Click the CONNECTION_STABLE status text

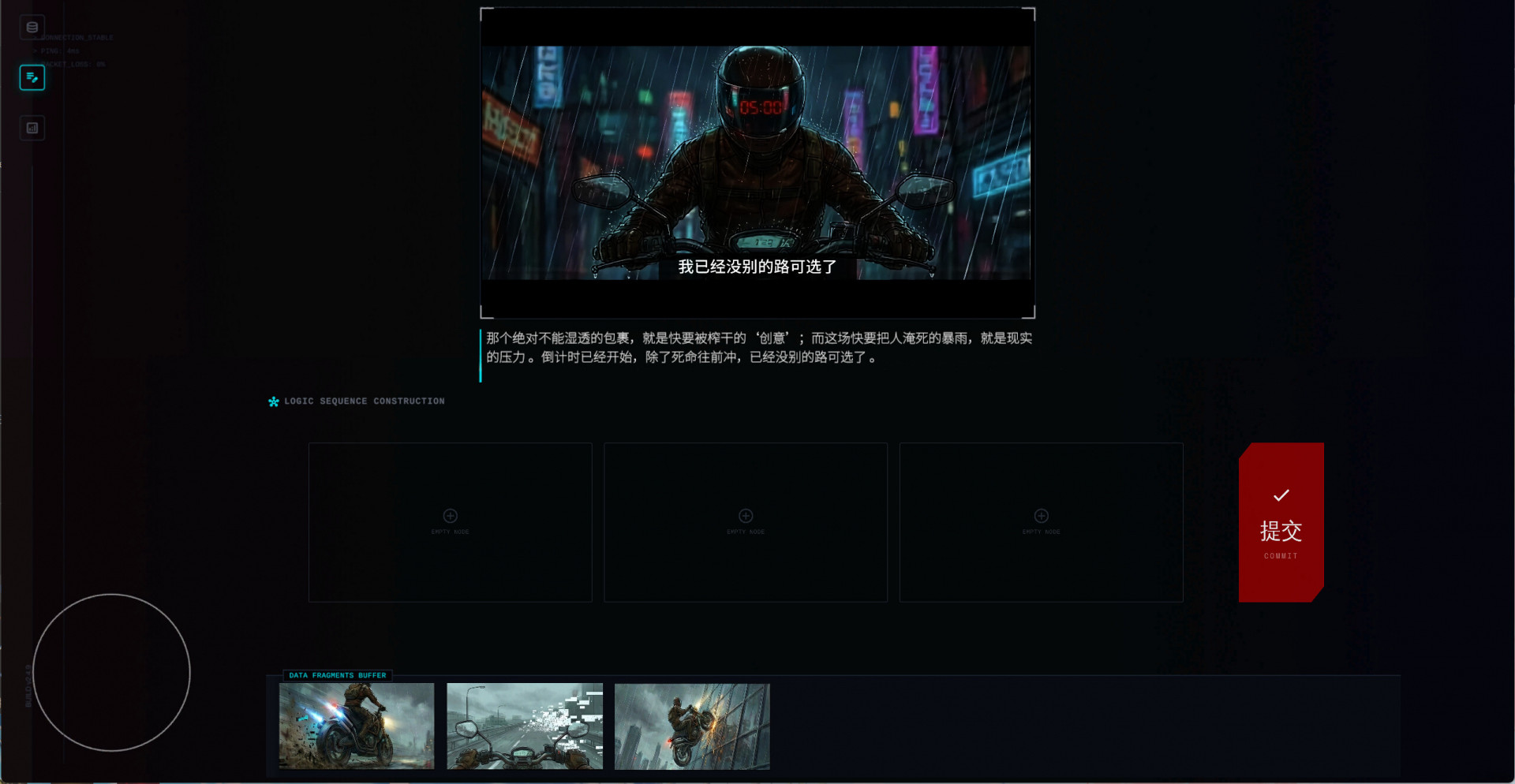tap(77, 38)
